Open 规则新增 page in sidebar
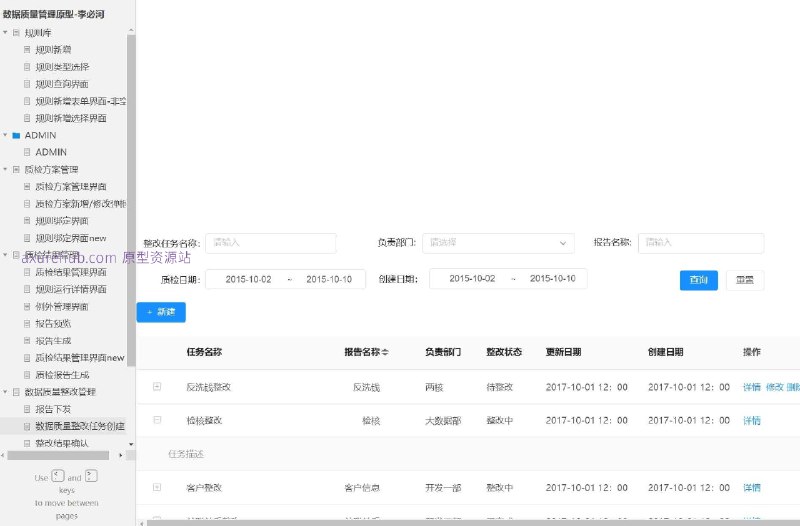The image size is (800, 526). coord(53,49)
